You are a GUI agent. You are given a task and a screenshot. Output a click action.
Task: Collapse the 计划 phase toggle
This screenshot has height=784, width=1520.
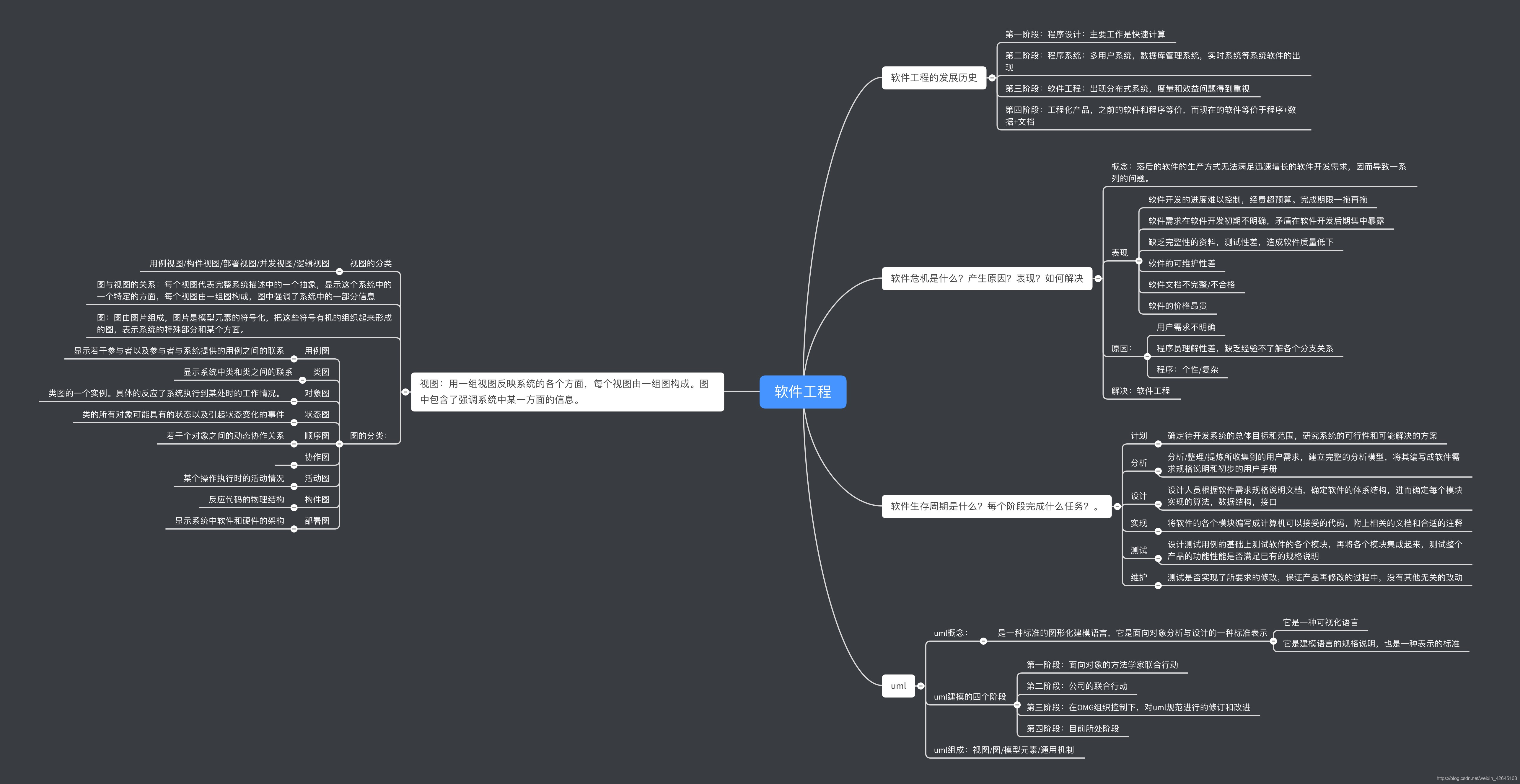[1158, 444]
